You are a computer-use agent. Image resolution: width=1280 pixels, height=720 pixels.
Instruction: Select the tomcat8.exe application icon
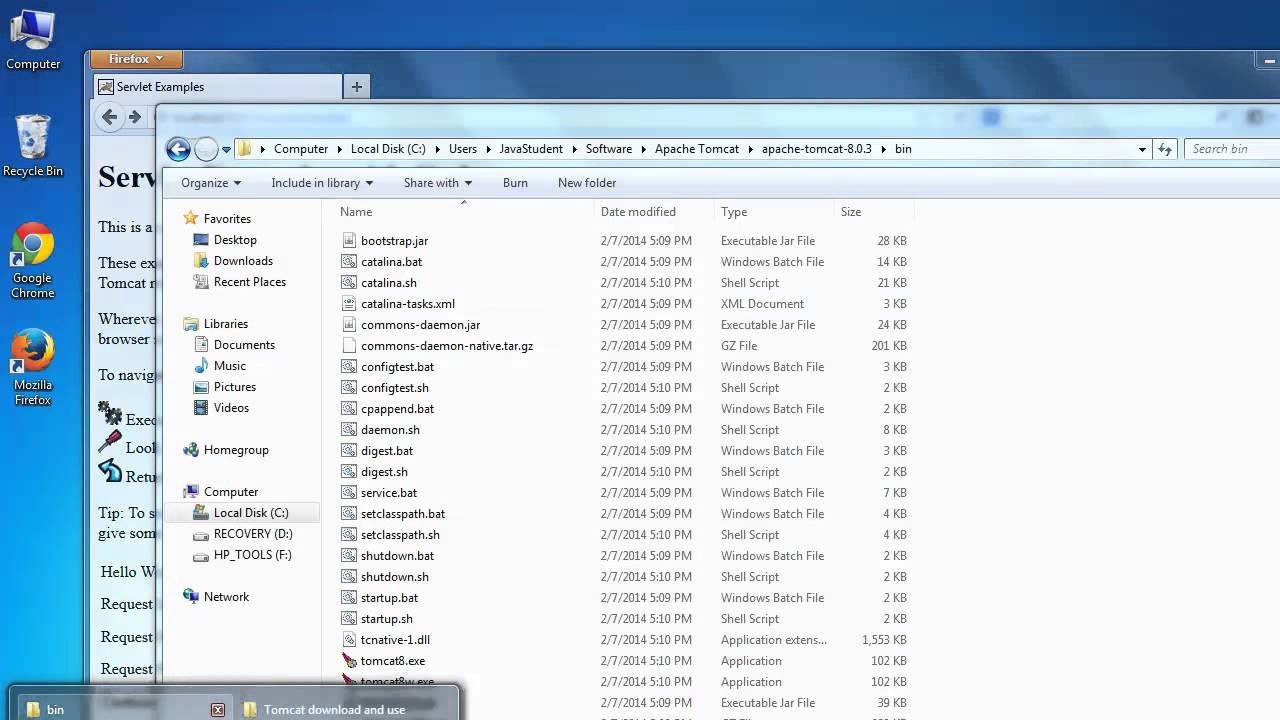point(349,661)
